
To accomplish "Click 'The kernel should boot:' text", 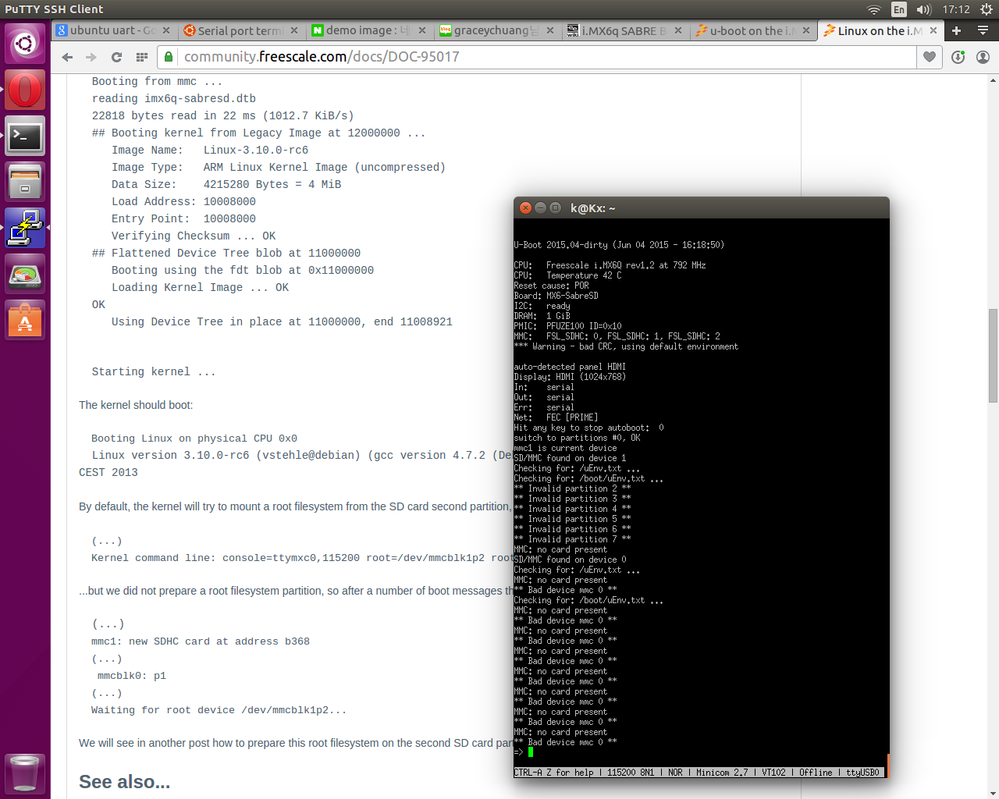I will pos(136,405).
